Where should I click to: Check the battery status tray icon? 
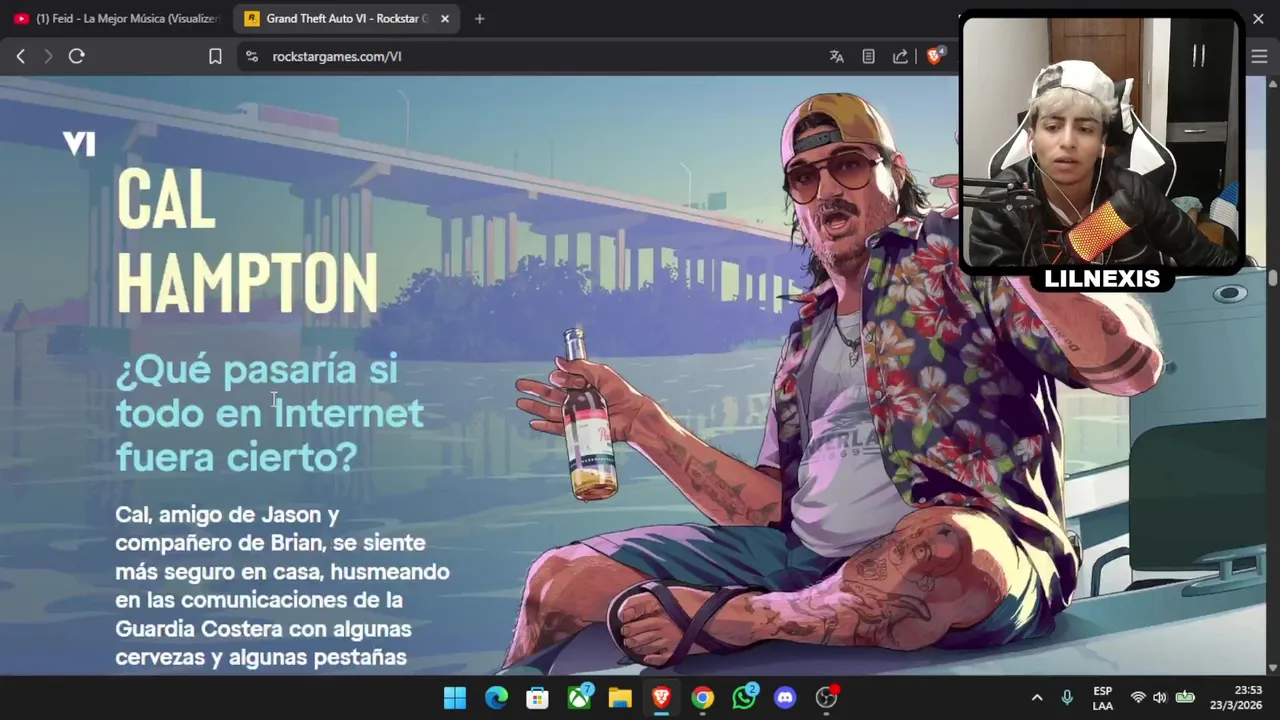point(1185,698)
